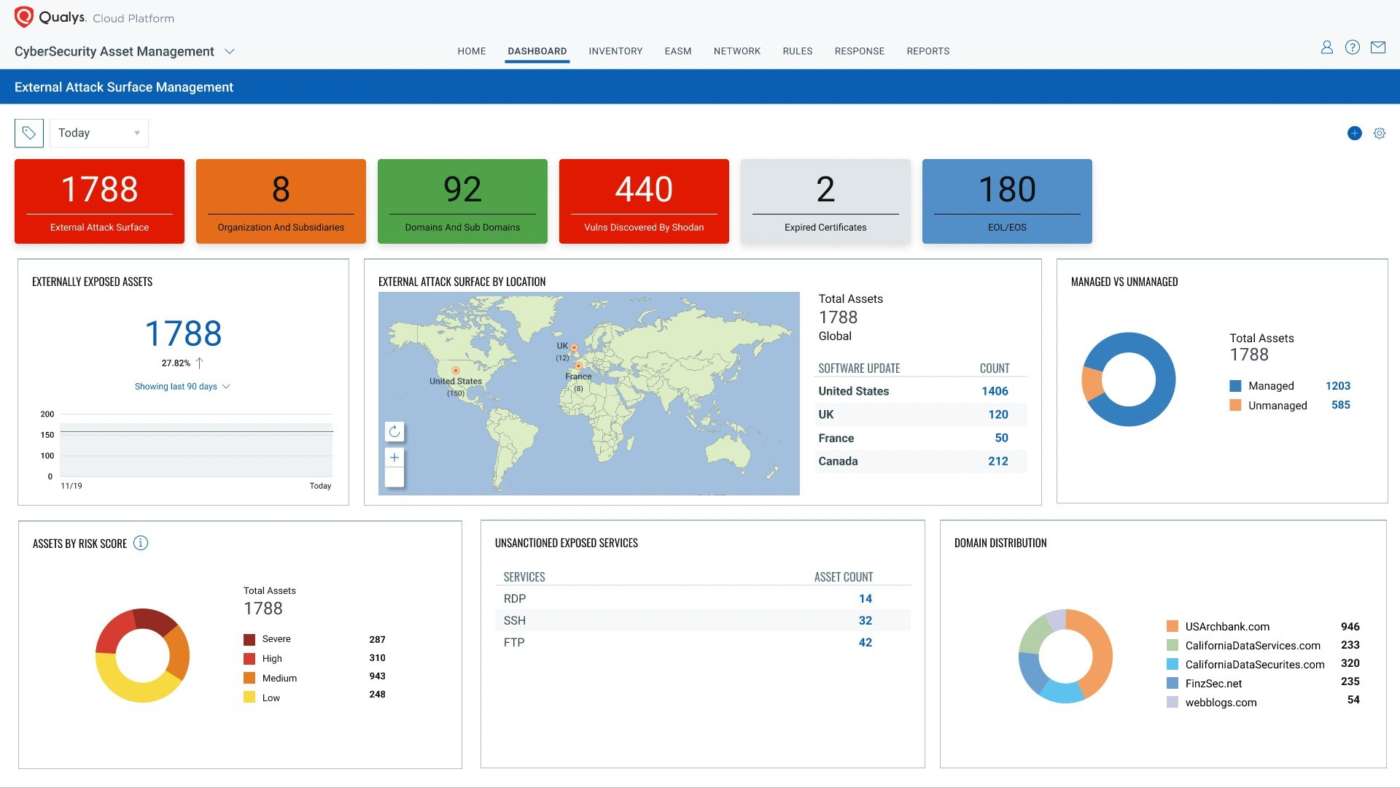Image resolution: width=1400 pixels, height=788 pixels.
Task: Open dashboard settings gear icon
Action: tap(1380, 132)
